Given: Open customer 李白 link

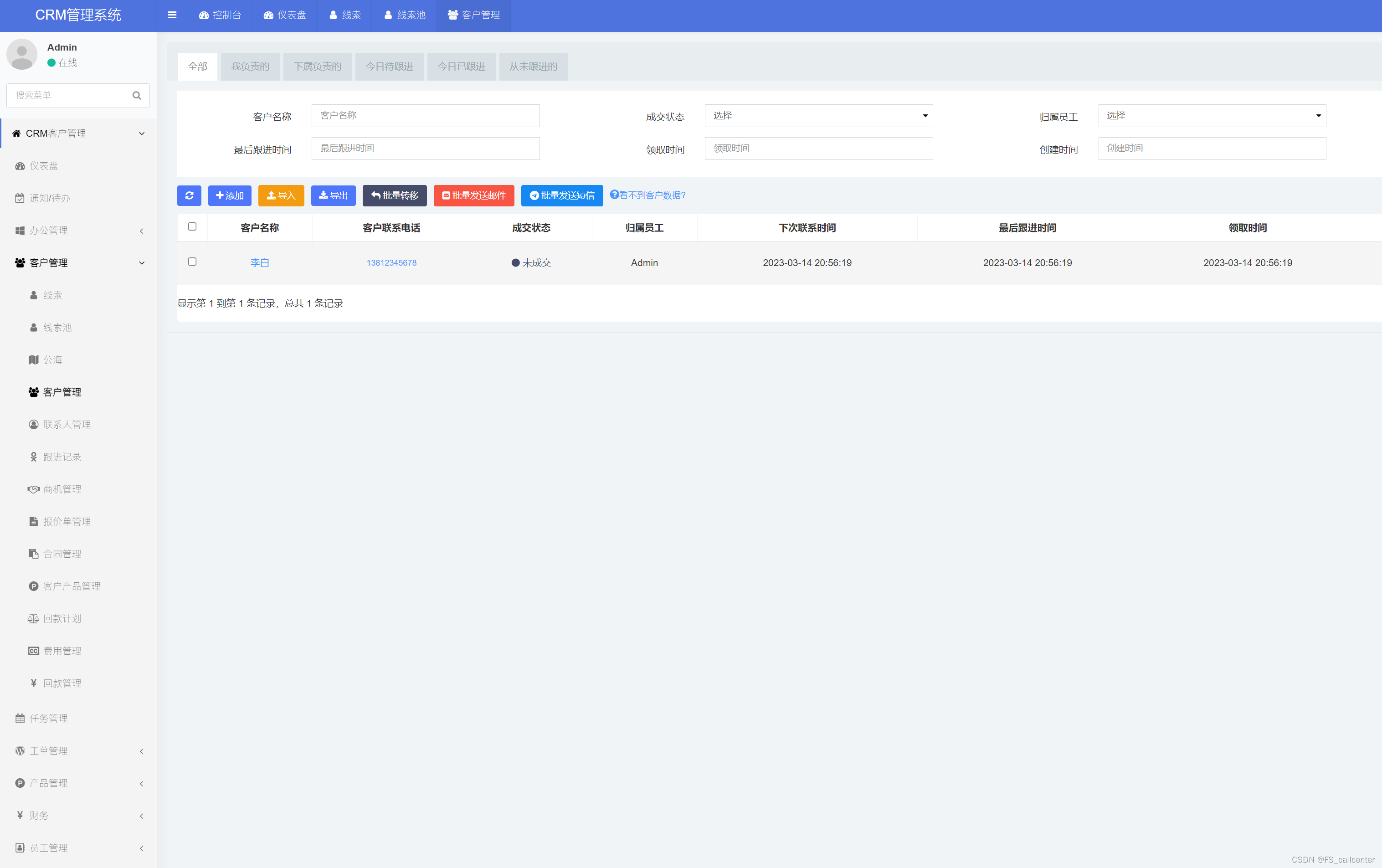Looking at the screenshot, I should [259, 262].
